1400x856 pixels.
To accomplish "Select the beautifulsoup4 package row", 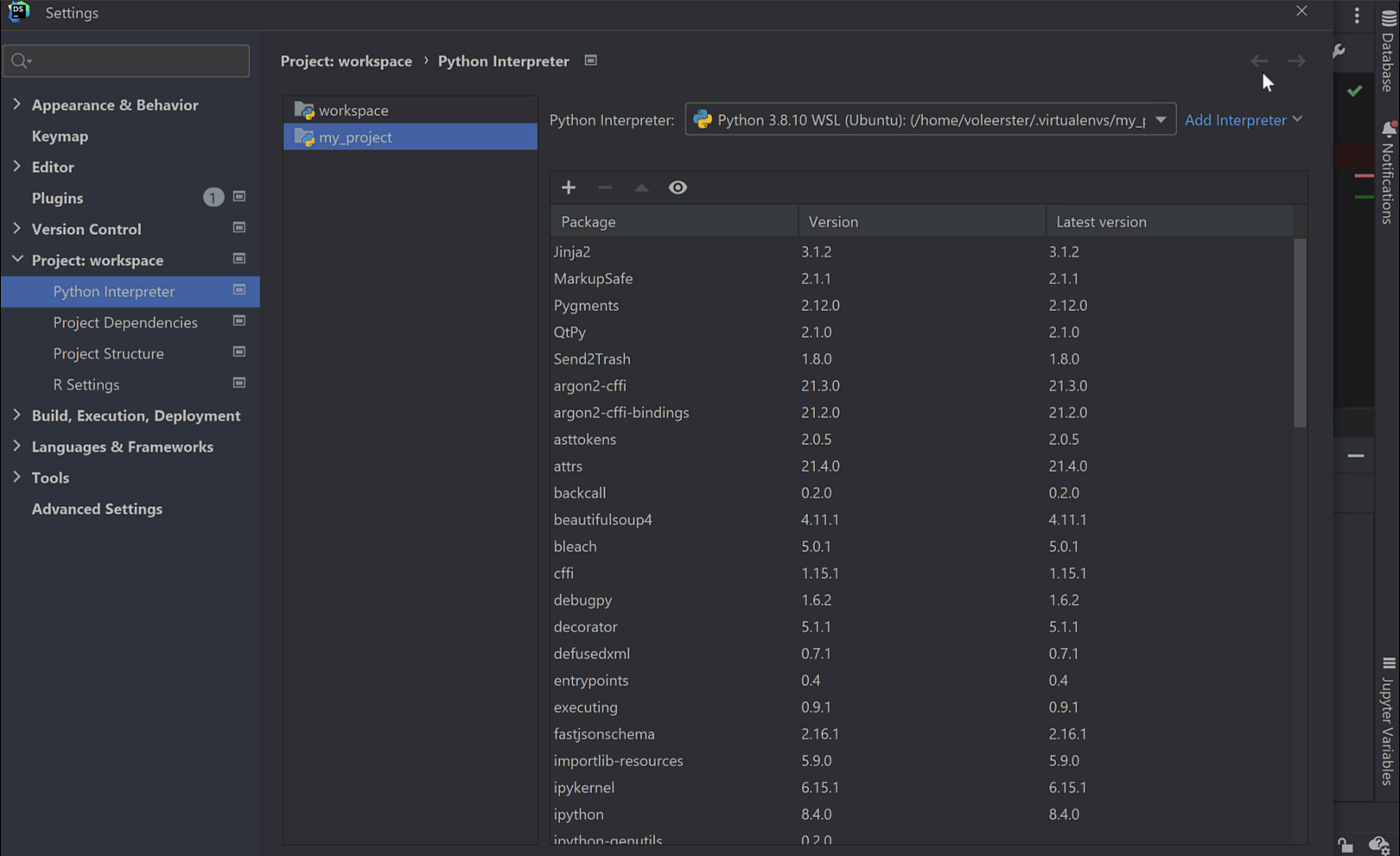I will point(922,519).
